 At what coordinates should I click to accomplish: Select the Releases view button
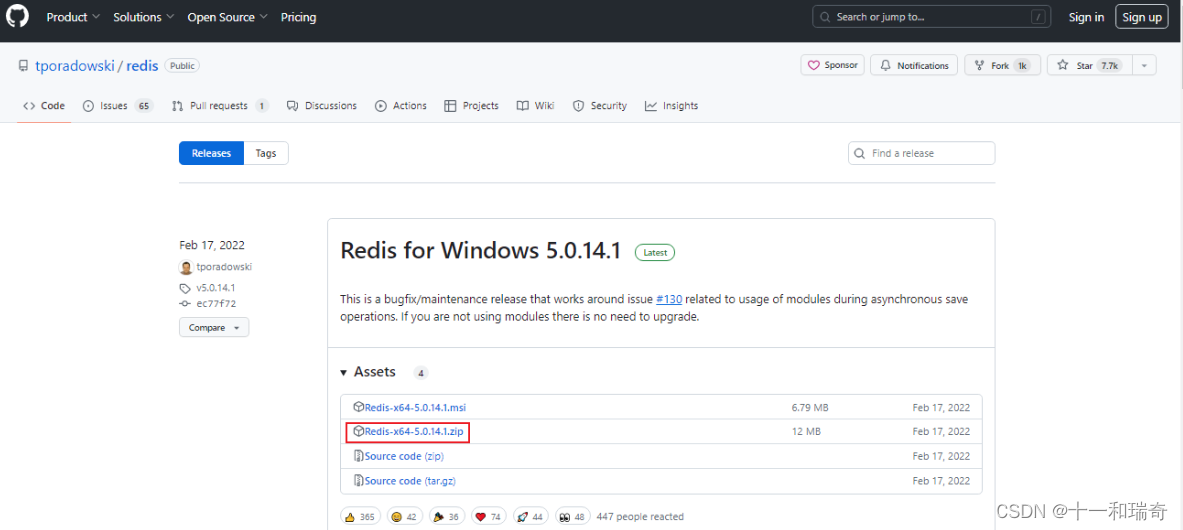[x=211, y=153]
